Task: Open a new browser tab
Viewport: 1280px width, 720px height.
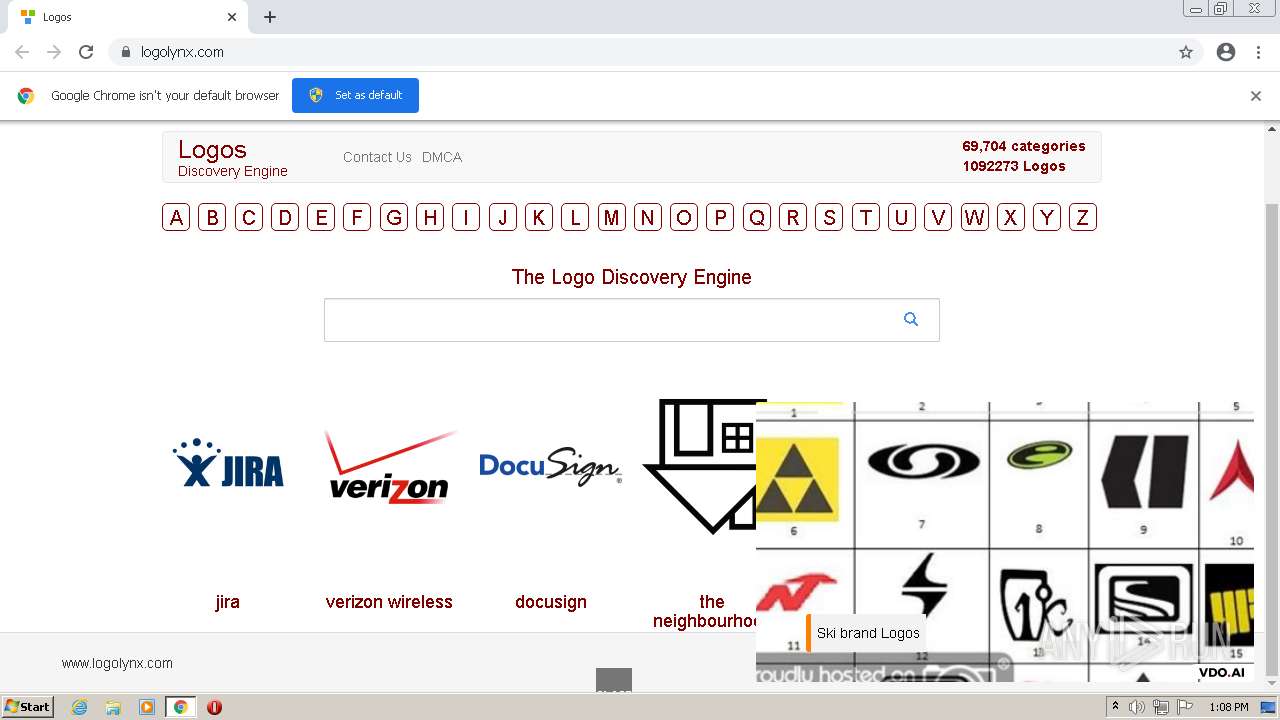Action: click(270, 17)
